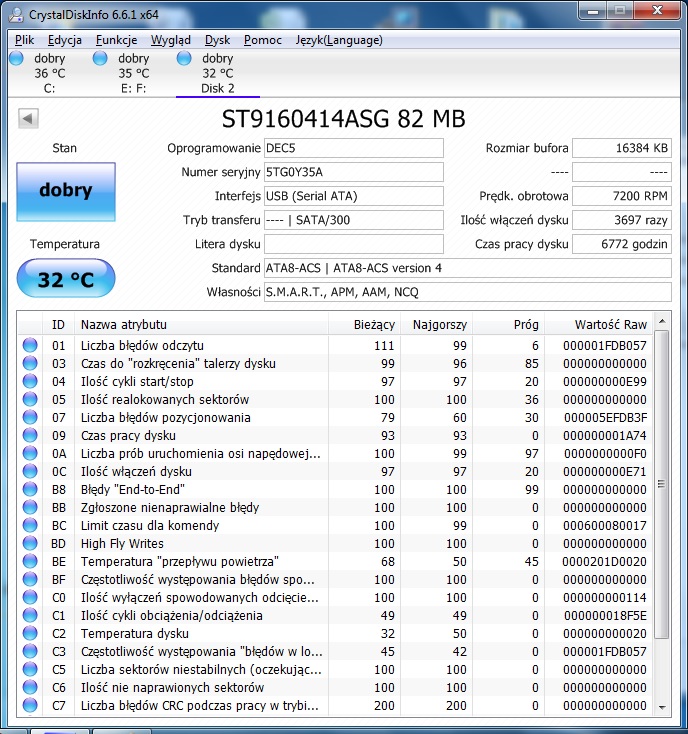Click status orb for attribute BB
Screen dimensions: 688x734
pyautogui.click(x=30, y=507)
